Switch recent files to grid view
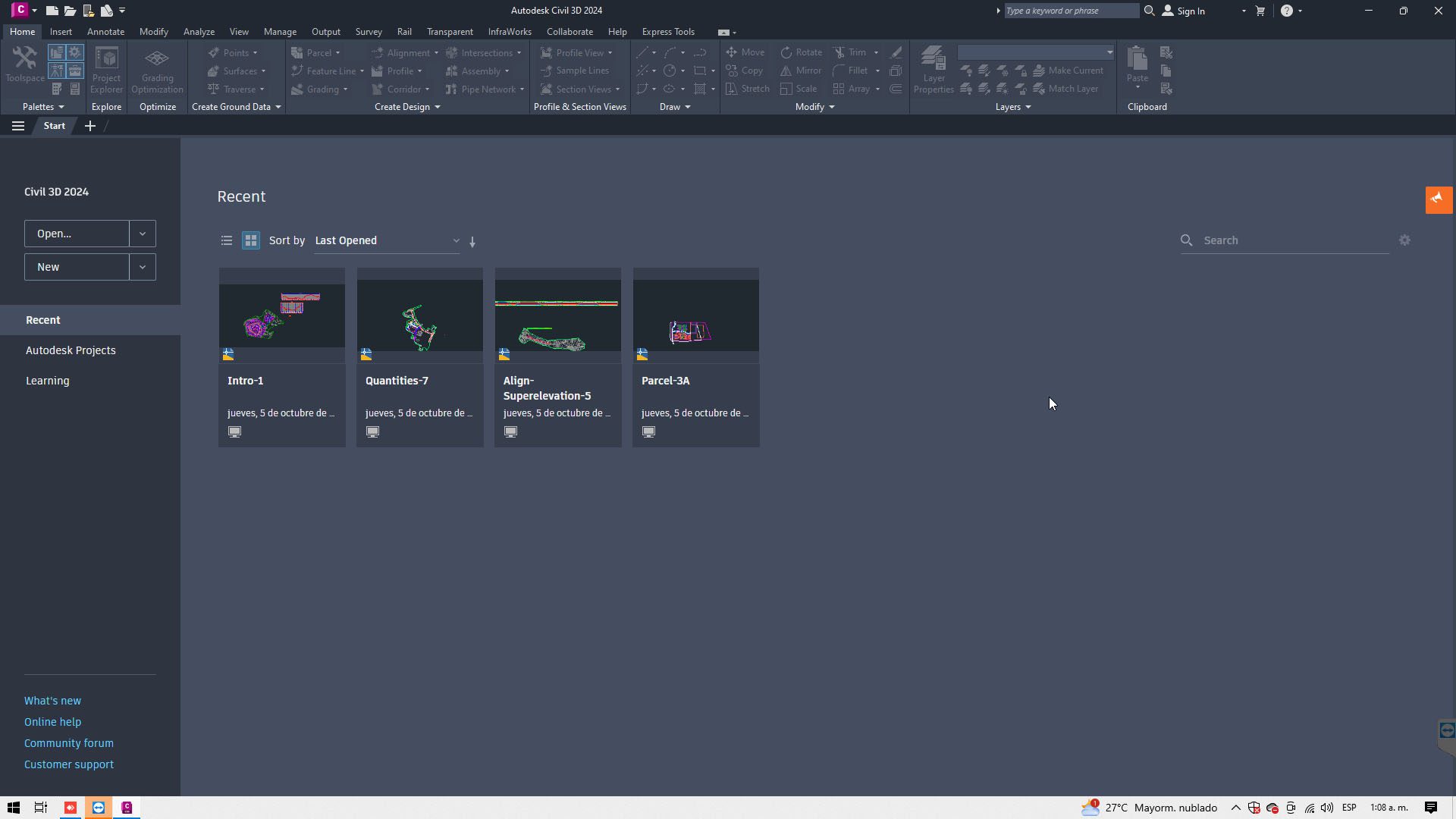Viewport: 1456px width, 819px height. pos(251,240)
